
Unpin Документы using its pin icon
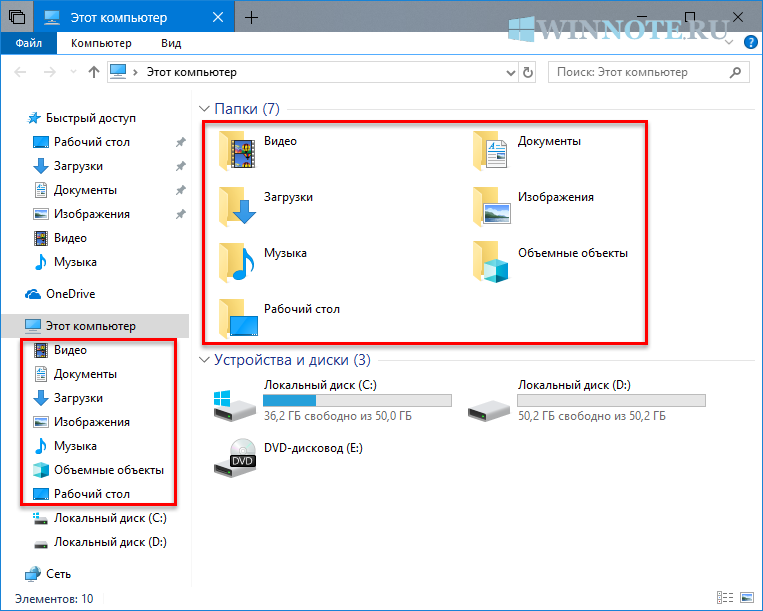point(181,190)
